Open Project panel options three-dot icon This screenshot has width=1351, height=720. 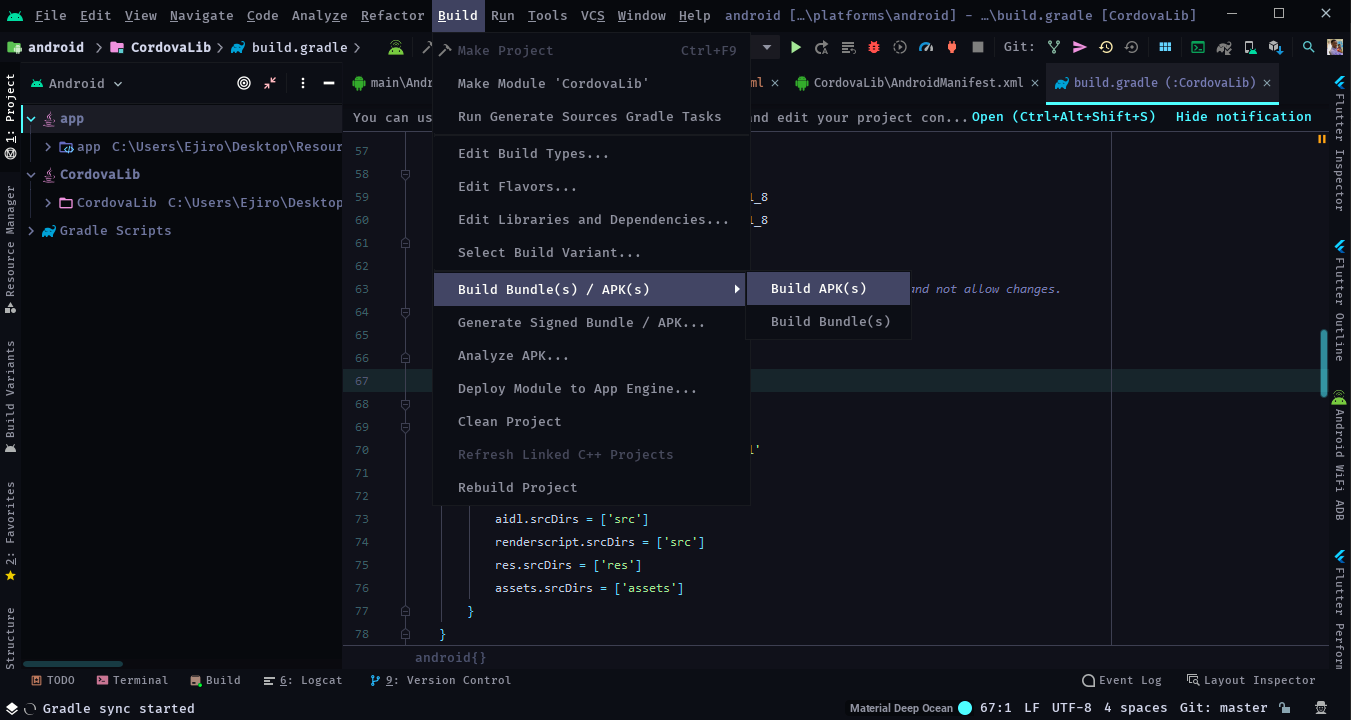[x=303, y=83]
